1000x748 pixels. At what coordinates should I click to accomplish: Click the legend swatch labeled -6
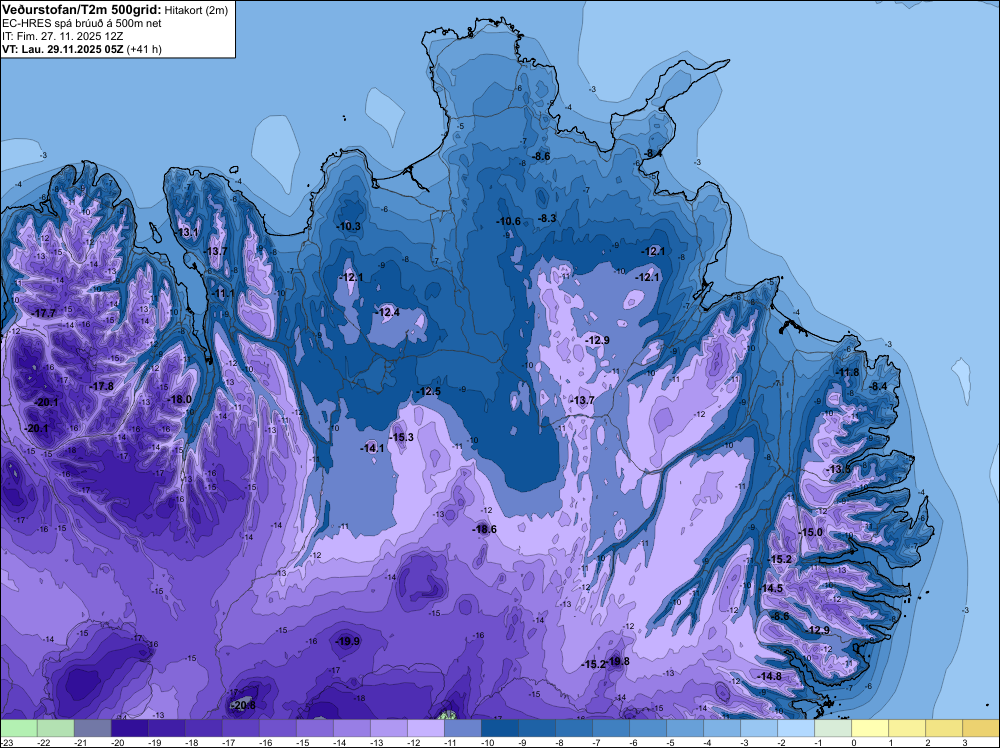[x=647, y=728]
